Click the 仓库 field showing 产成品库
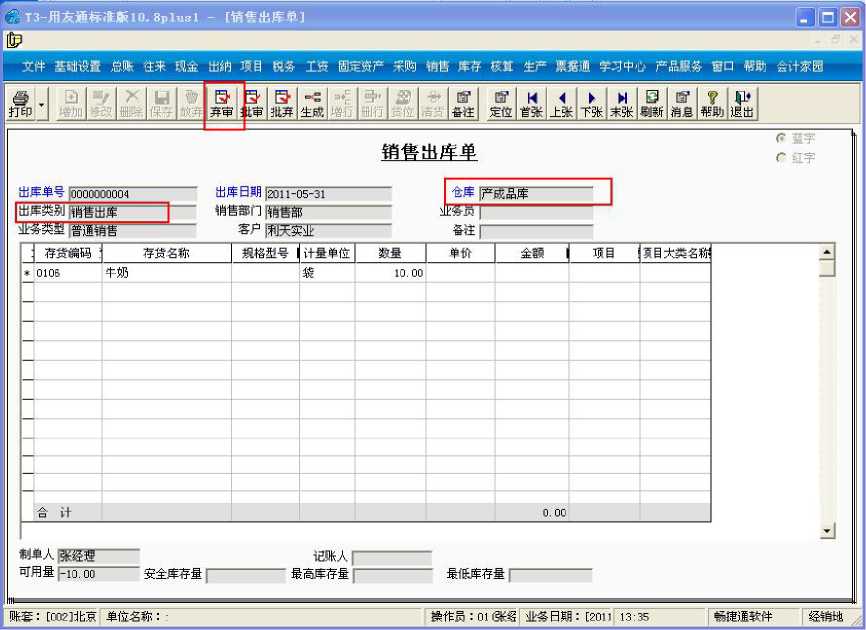Screen dimensions: 866x630 (x=536, y=194)
